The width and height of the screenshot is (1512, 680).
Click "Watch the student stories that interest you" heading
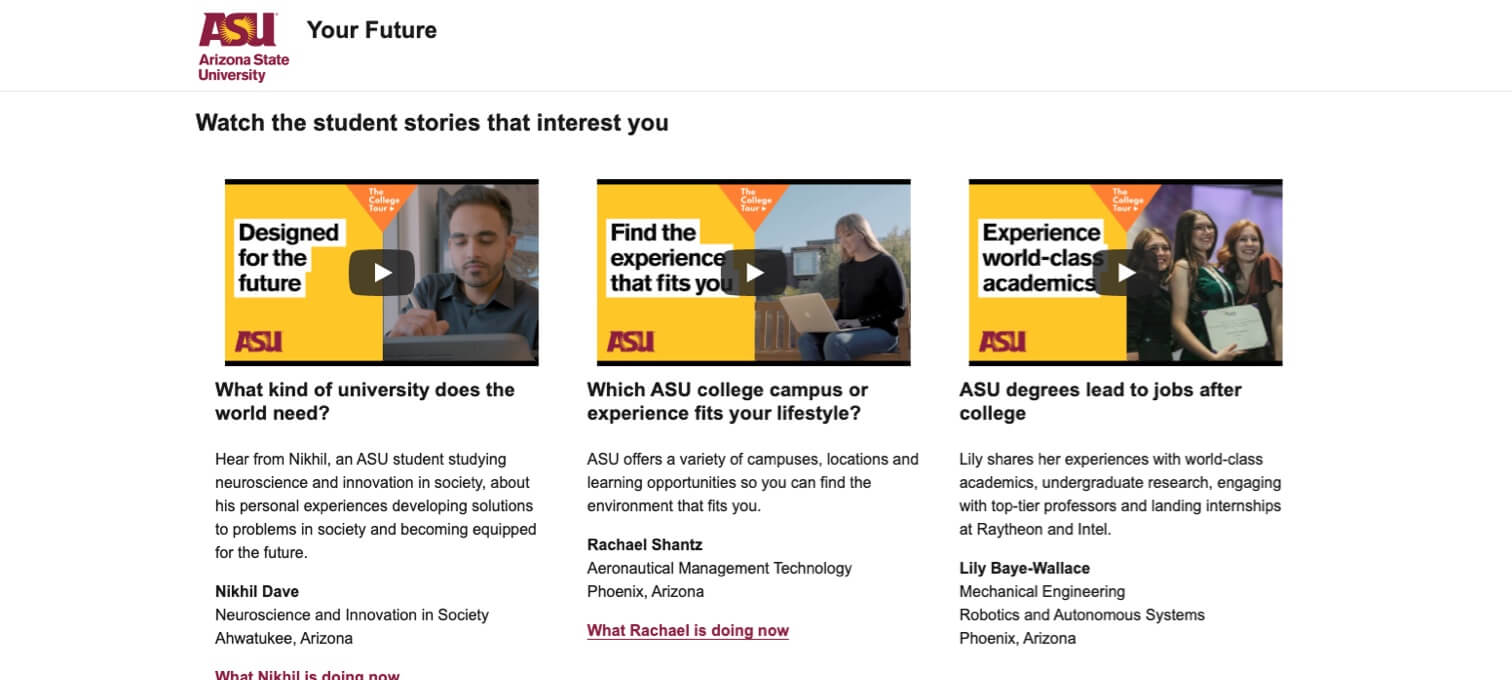click(432, 123)
